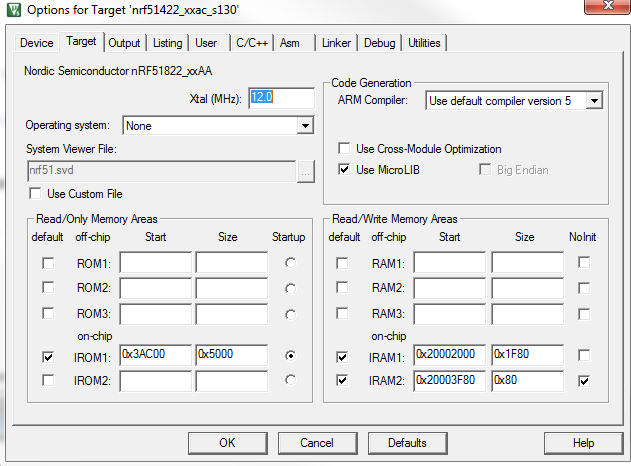The height and width of the screenshot is (466, 631).
Task: Check the ROM1 default checkbox
Action: click(x=48, y=263)
